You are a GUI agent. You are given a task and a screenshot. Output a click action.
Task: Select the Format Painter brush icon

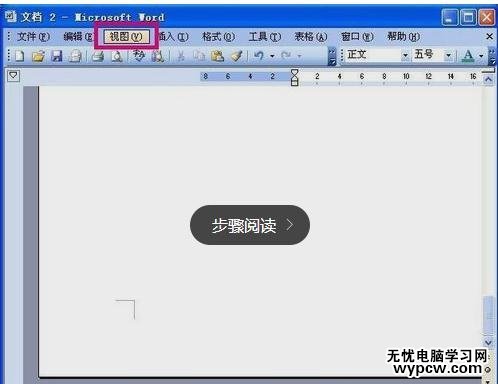coord(237,56)
